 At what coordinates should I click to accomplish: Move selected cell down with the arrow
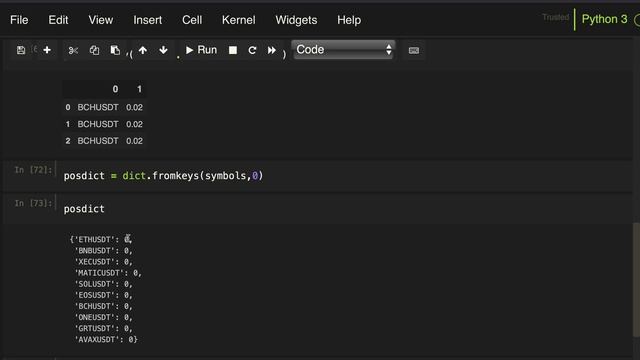(x=163, y=50)
